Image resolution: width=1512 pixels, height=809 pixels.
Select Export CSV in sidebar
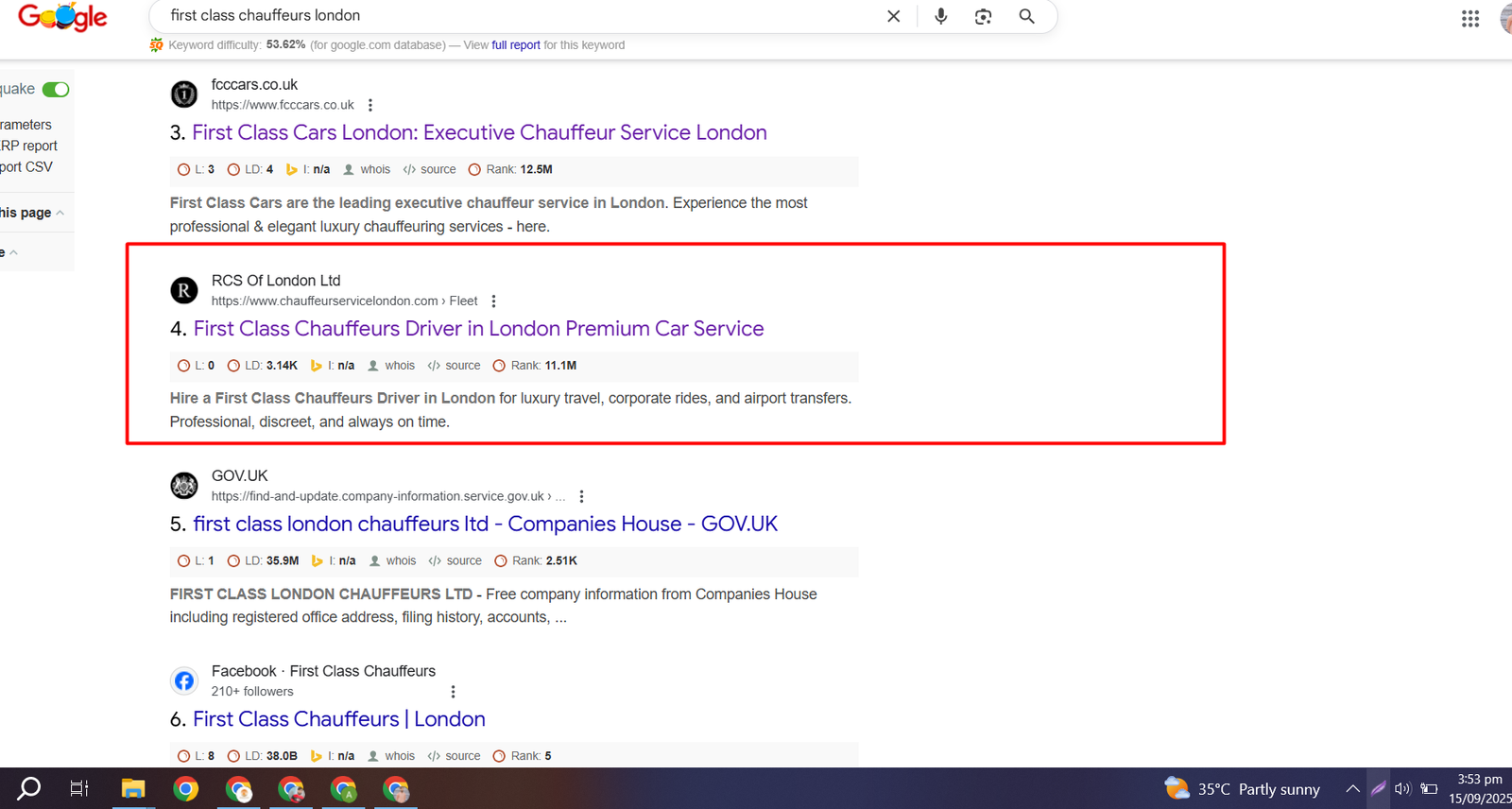click(26, 166)
